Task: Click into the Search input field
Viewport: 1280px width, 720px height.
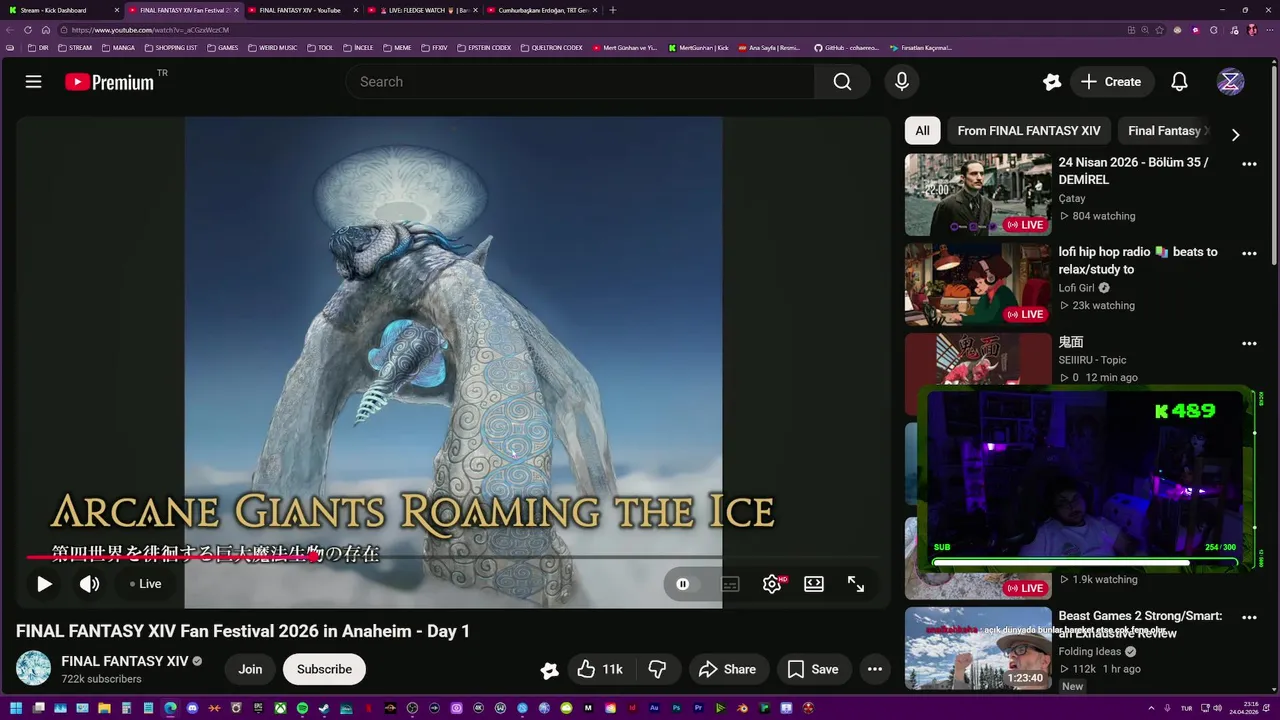Action: pyautogui.click(x=580, y=82)
